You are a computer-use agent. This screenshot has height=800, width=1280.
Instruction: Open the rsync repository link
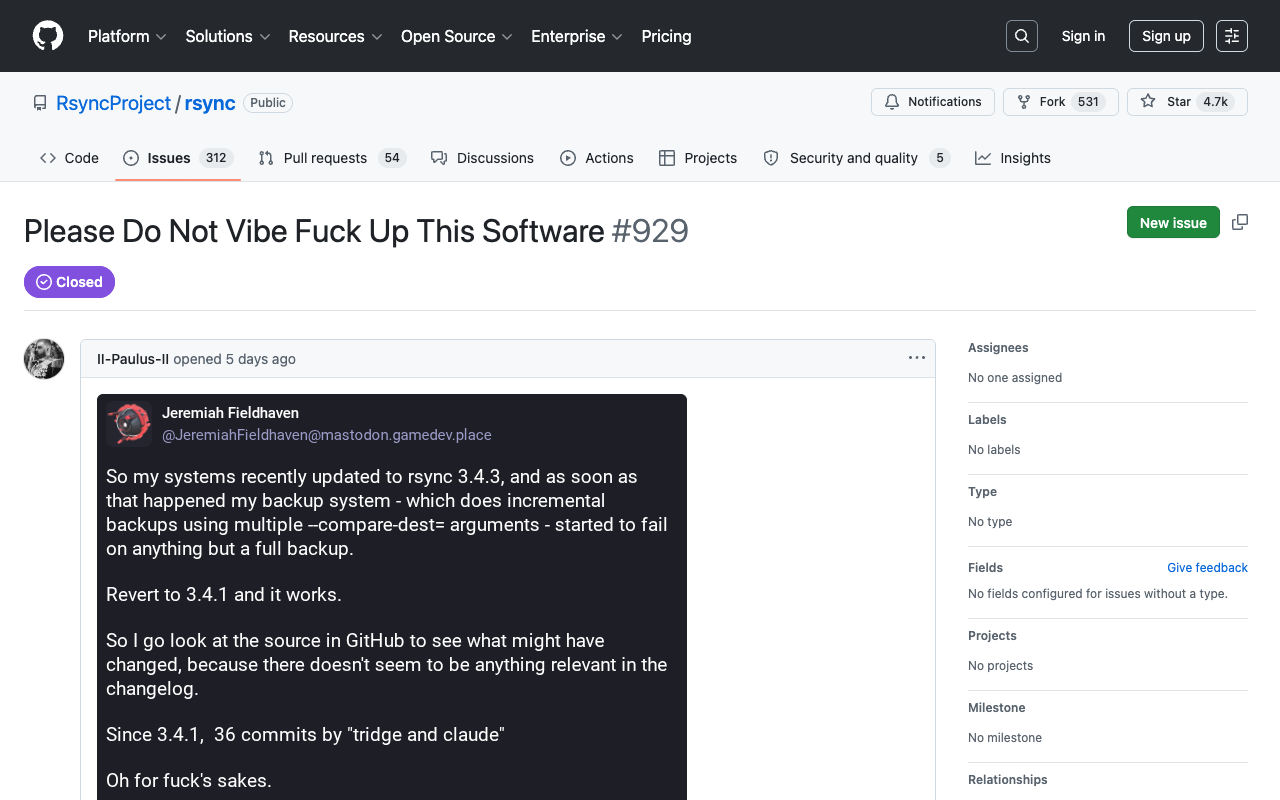pos(210,103)
